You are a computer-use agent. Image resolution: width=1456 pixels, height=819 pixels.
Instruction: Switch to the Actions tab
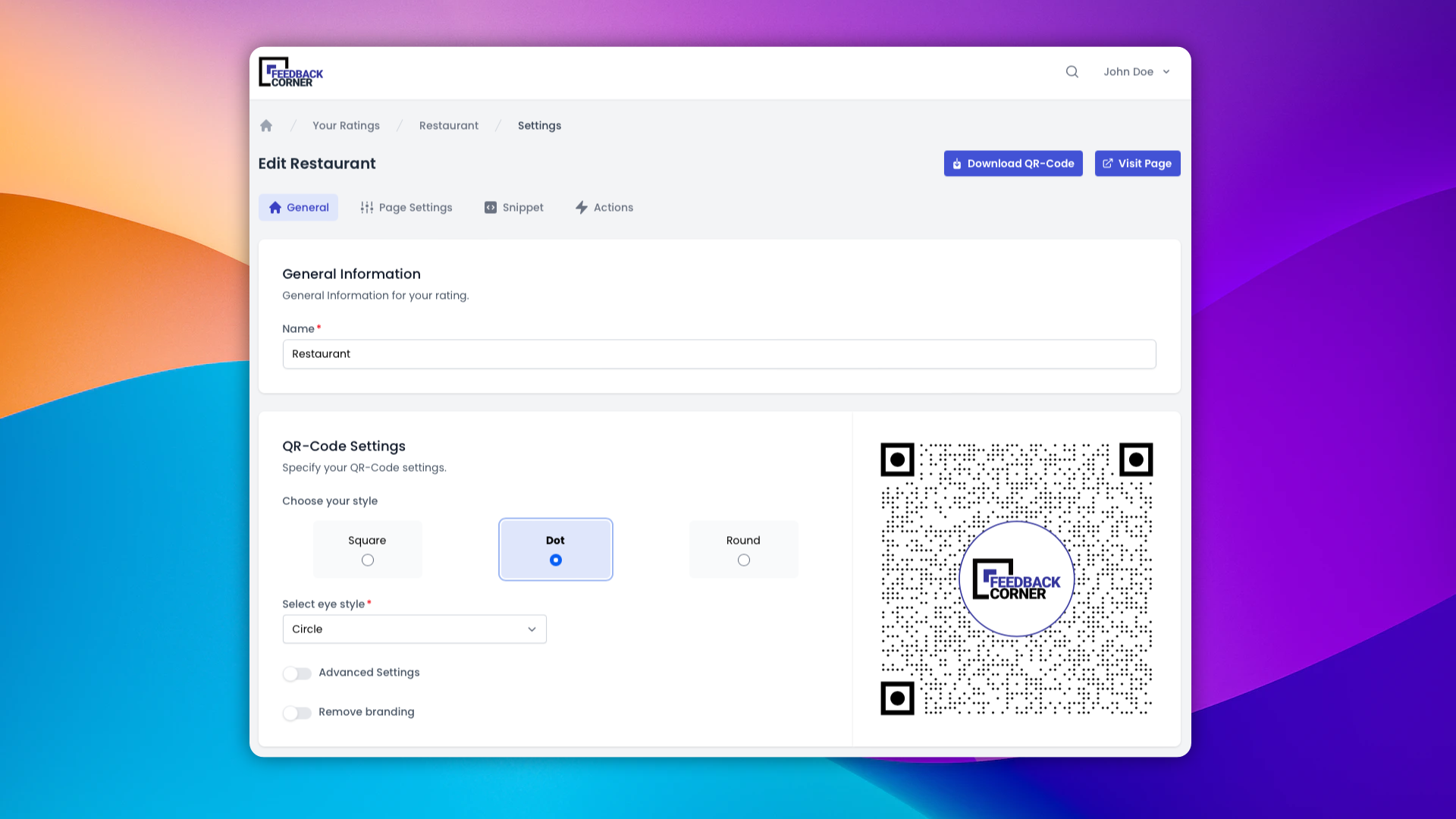604,207
